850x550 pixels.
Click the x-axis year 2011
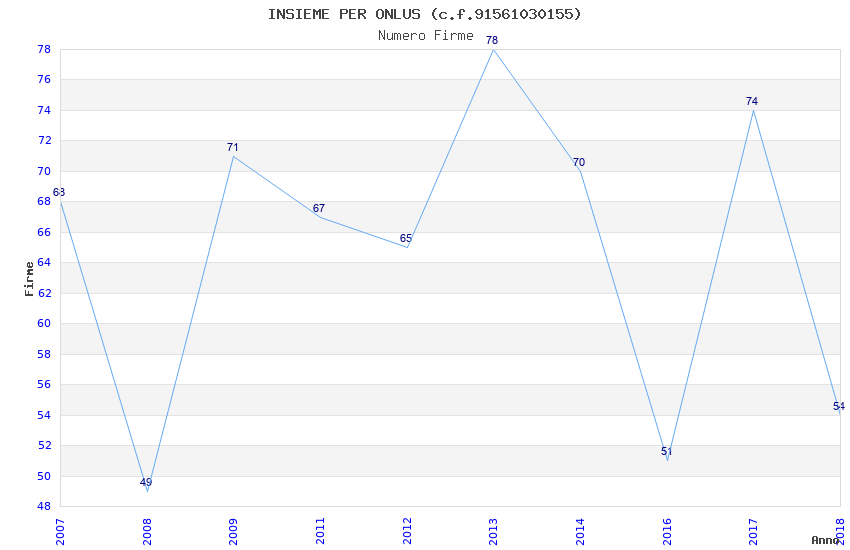(320, 532)
